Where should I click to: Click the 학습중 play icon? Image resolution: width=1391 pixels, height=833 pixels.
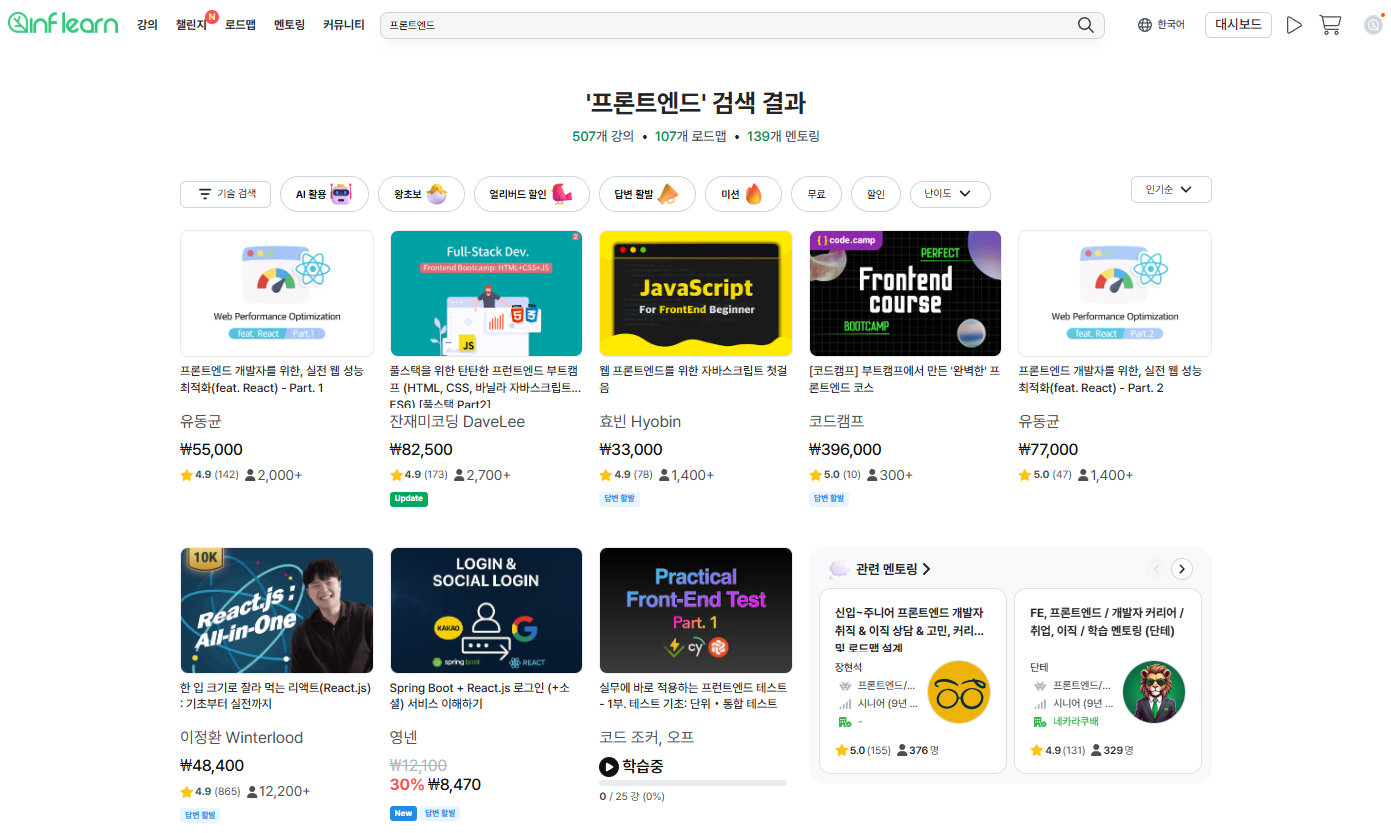608,766
